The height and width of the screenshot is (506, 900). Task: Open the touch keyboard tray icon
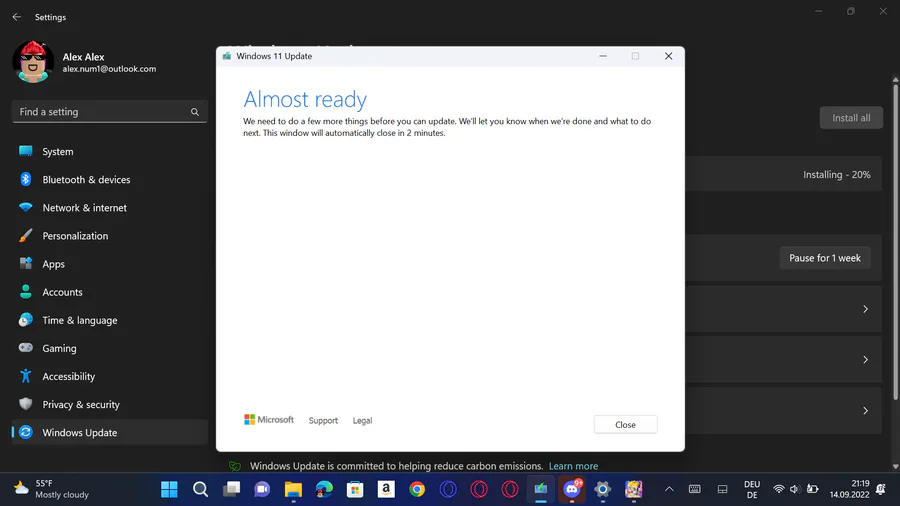point(695,489)
